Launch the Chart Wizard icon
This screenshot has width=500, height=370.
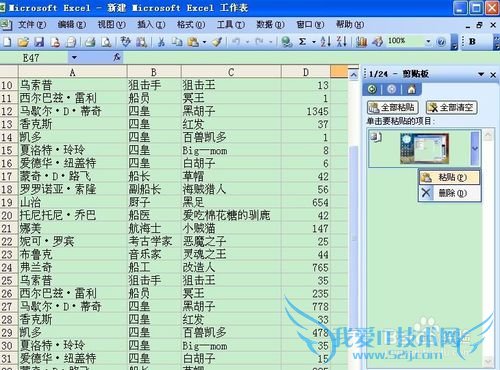(361, 42)
